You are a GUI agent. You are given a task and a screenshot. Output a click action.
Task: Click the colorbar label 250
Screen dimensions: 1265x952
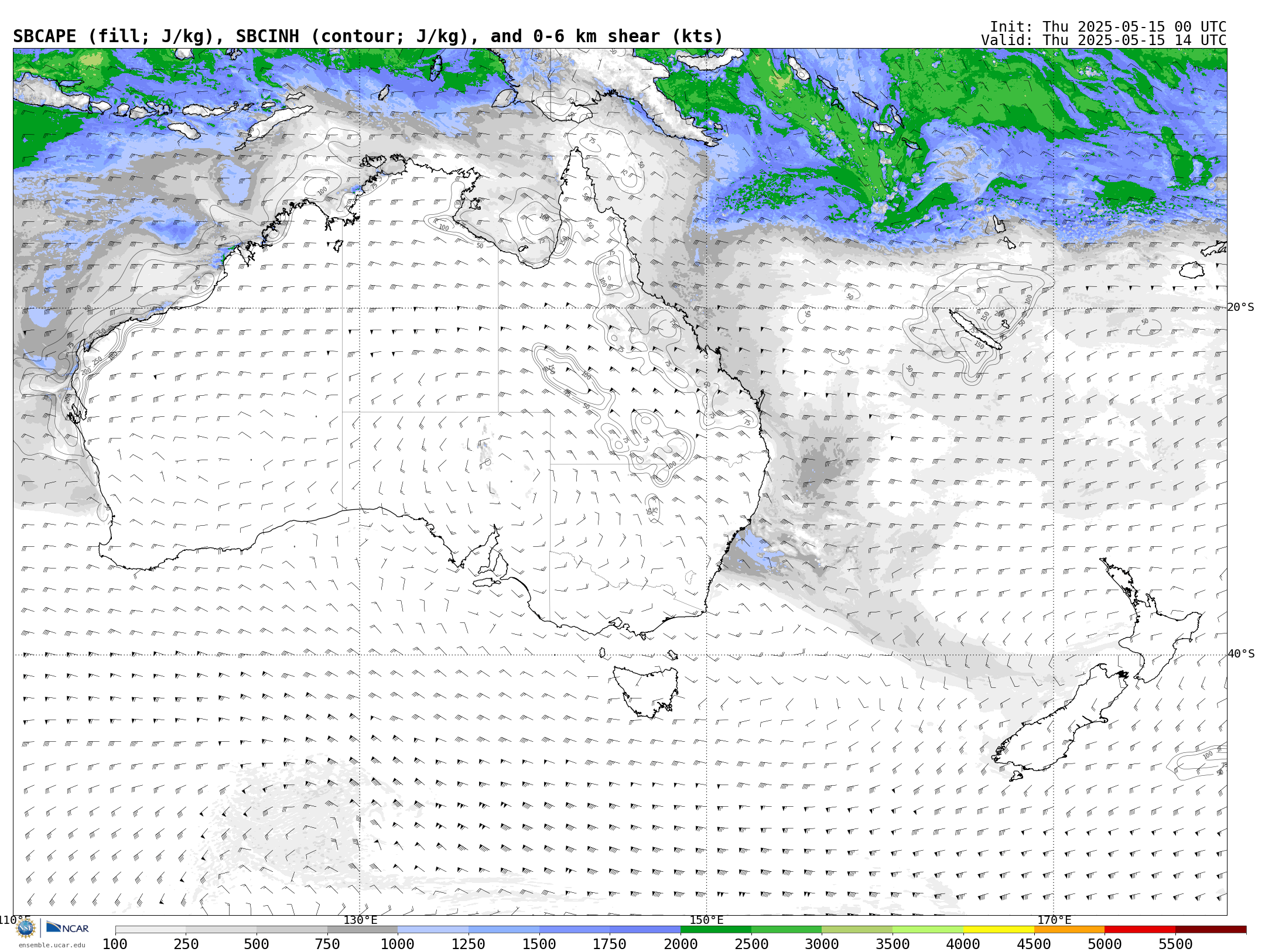[186, 944]
